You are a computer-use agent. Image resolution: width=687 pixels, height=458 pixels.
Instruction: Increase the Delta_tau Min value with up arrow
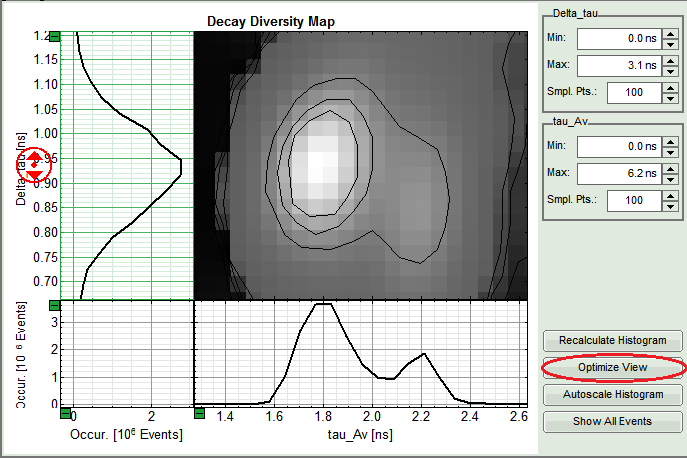(x=669, y=33)
